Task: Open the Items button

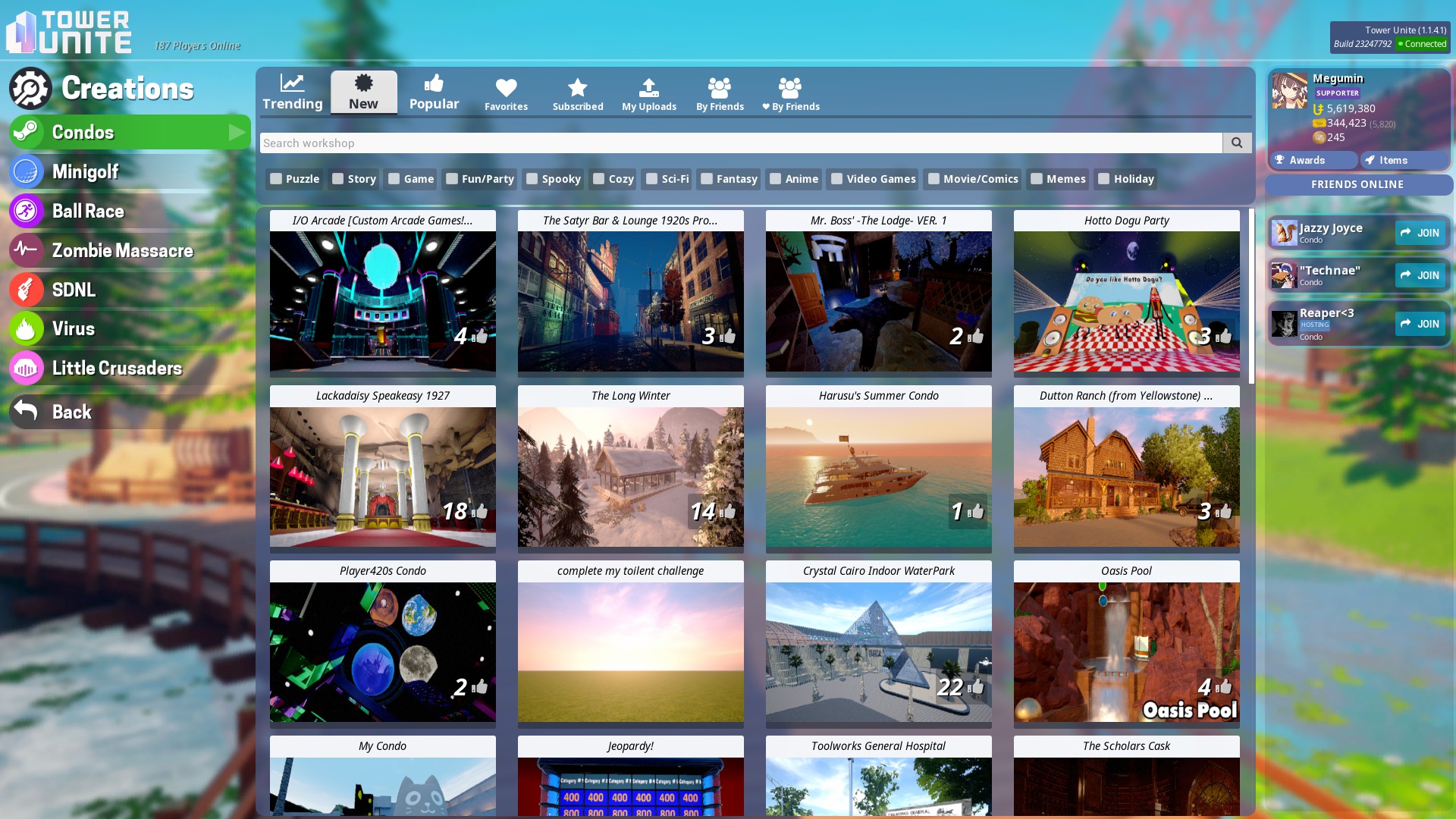Action: tap(1405, 160)
